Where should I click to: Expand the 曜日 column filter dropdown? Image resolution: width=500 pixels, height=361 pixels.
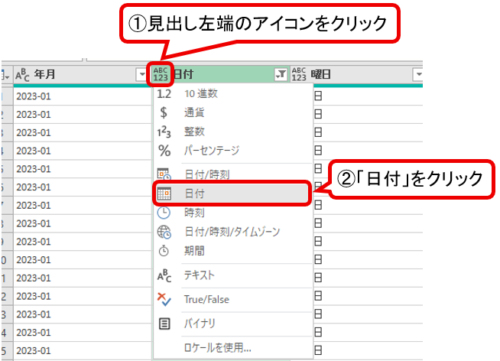click(418, 74)
